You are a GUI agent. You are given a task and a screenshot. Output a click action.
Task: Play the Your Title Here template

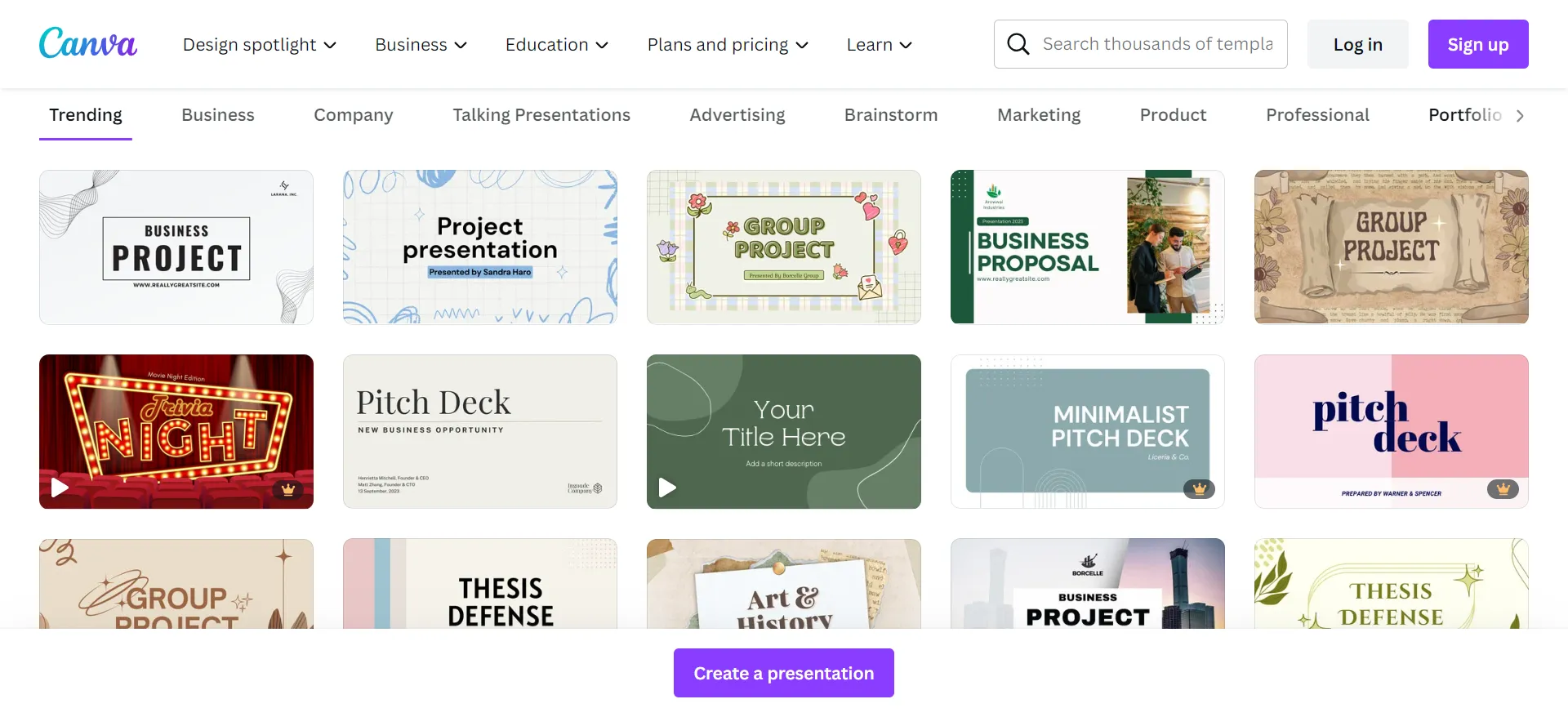point(667,488)
